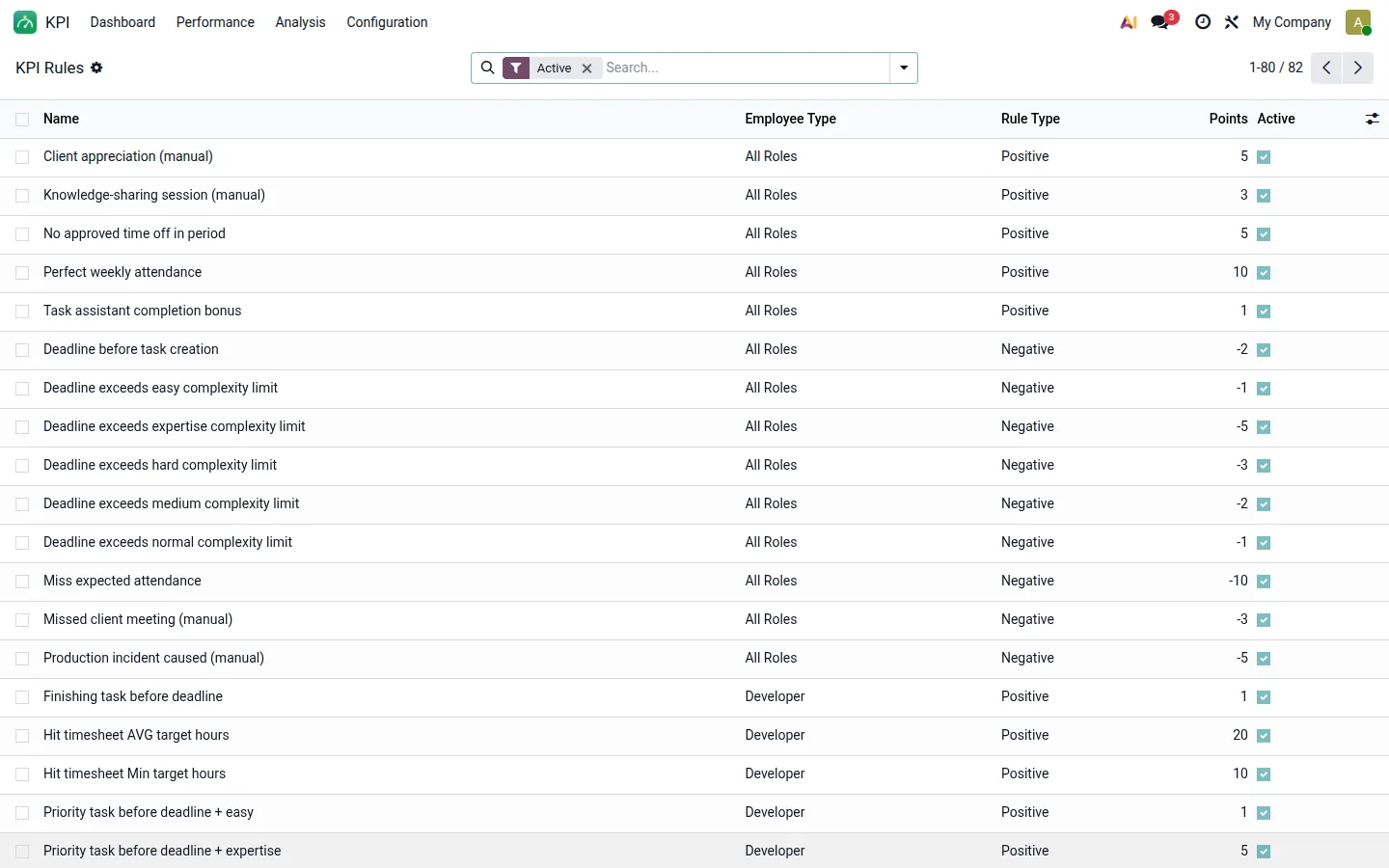
Task: Select the Perfect weekly attendance row checkbox
Action: (22, 273)
